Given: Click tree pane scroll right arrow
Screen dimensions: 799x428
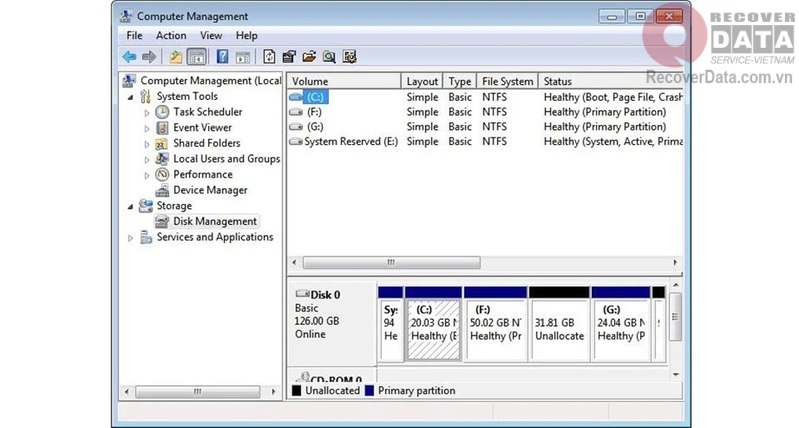Looking at the screenshot, I should pyautogui.click(x=274, y=392).
